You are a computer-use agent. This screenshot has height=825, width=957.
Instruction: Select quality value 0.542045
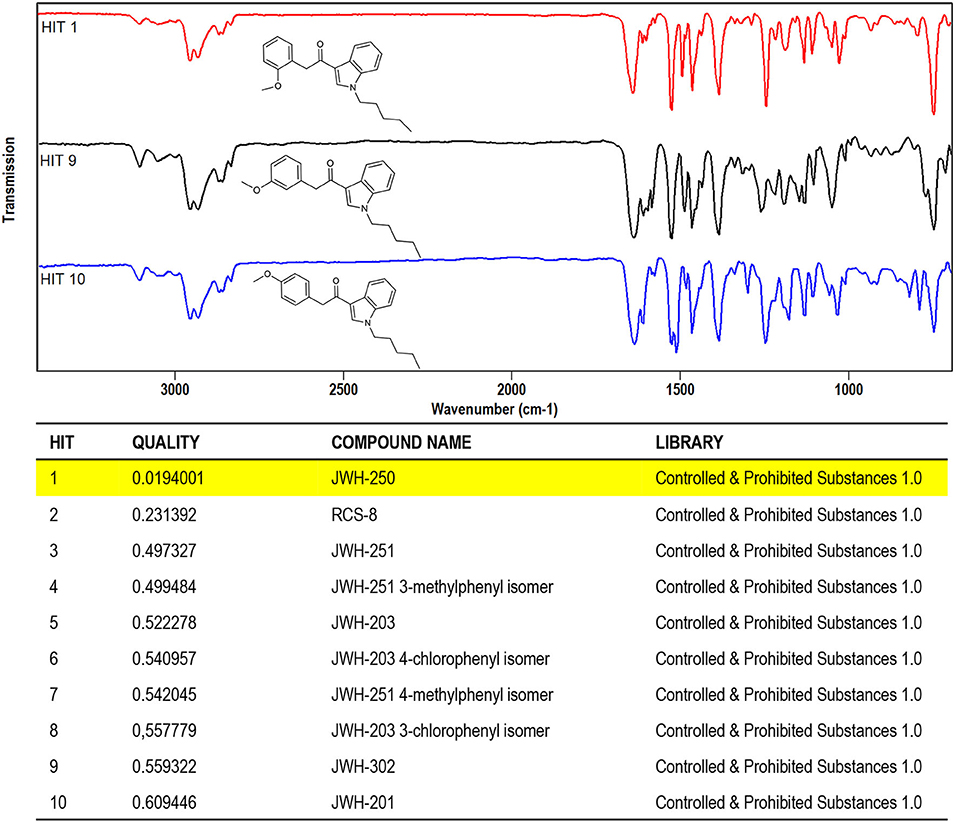click(x=164, y=694)
